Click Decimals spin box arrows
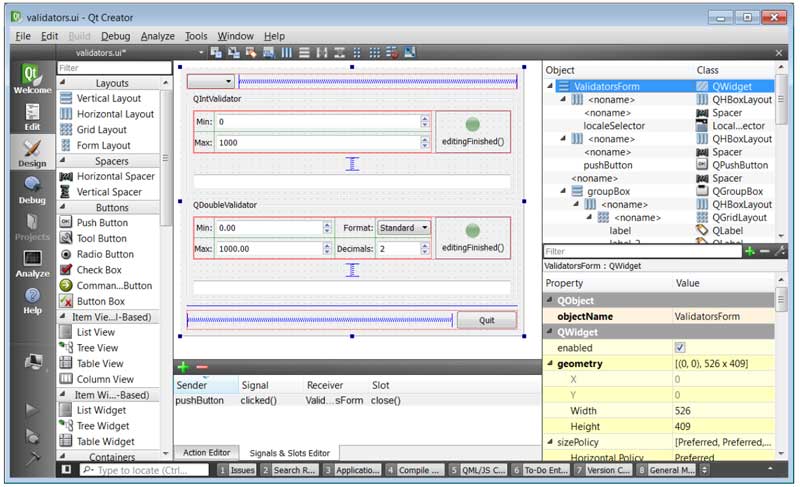 [424, 249]
